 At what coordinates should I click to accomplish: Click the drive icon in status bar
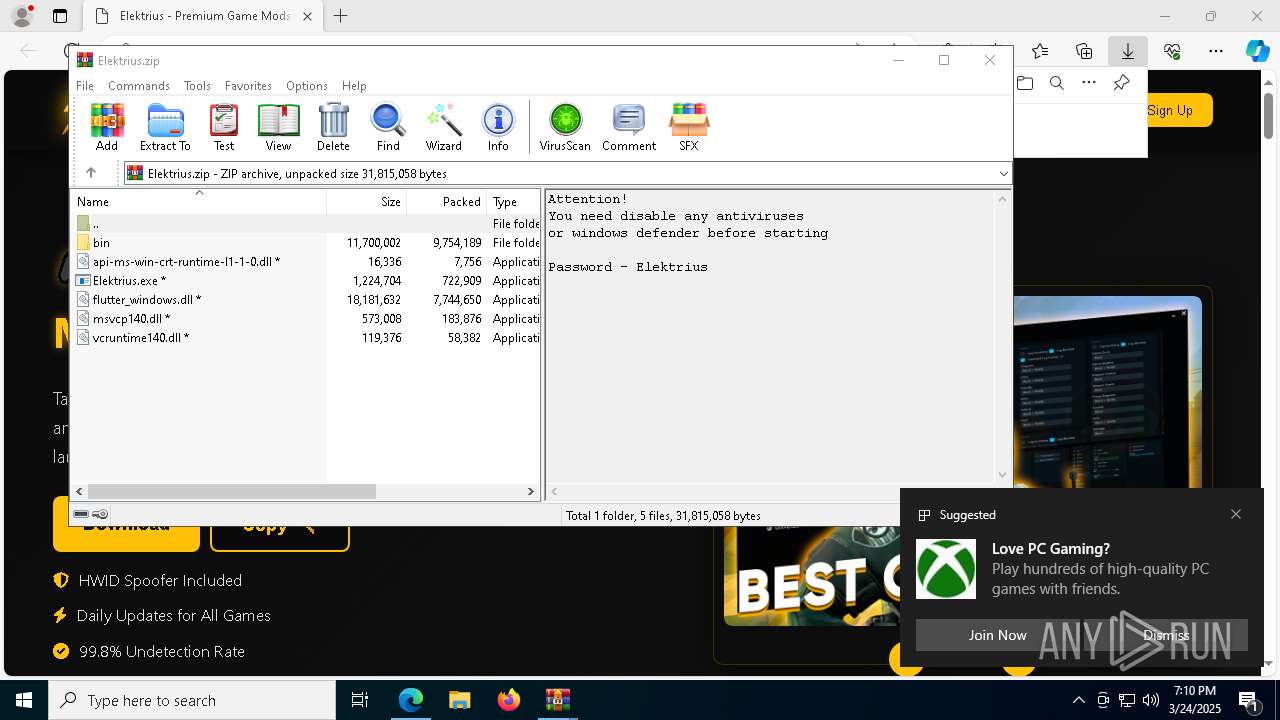81,514
